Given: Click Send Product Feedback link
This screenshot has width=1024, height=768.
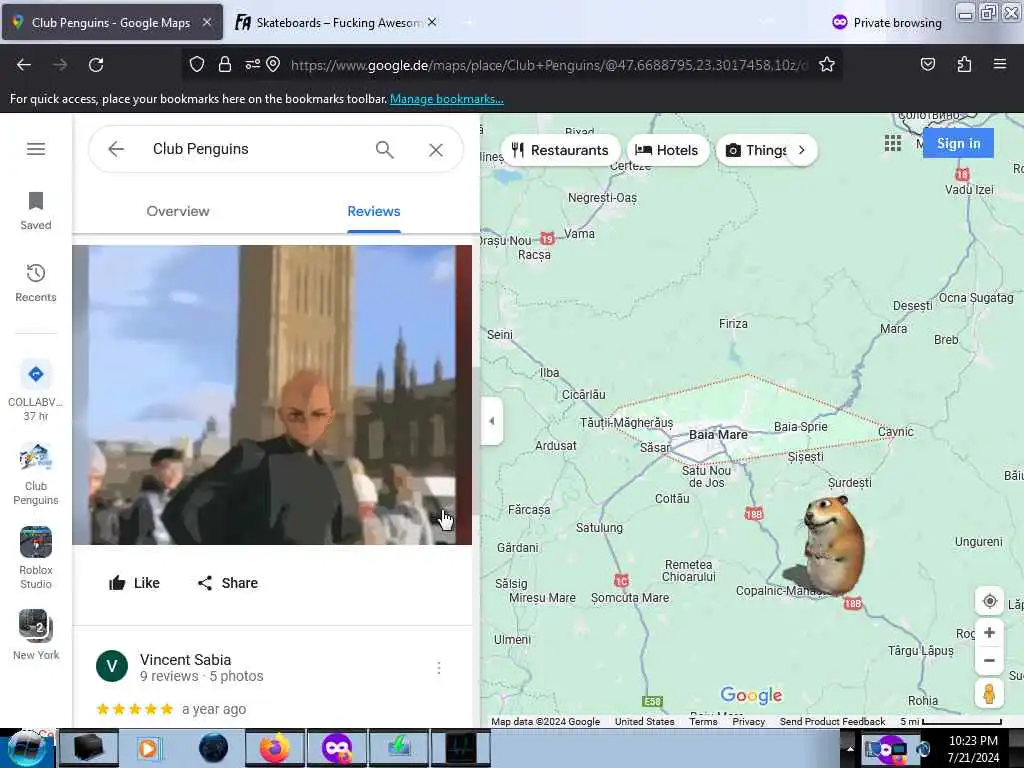Looking at the screenshot, I should [x=832, y=722].
